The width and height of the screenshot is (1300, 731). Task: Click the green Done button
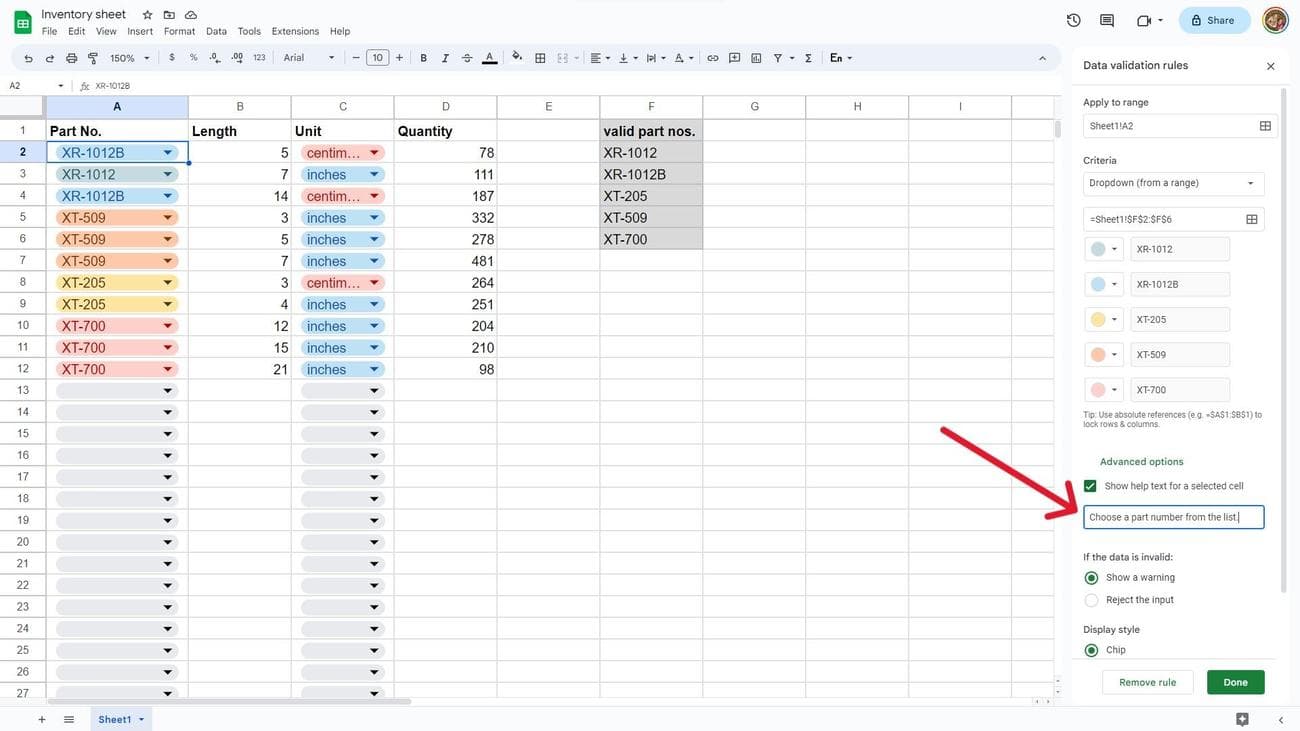click(x=1235, y=682)
